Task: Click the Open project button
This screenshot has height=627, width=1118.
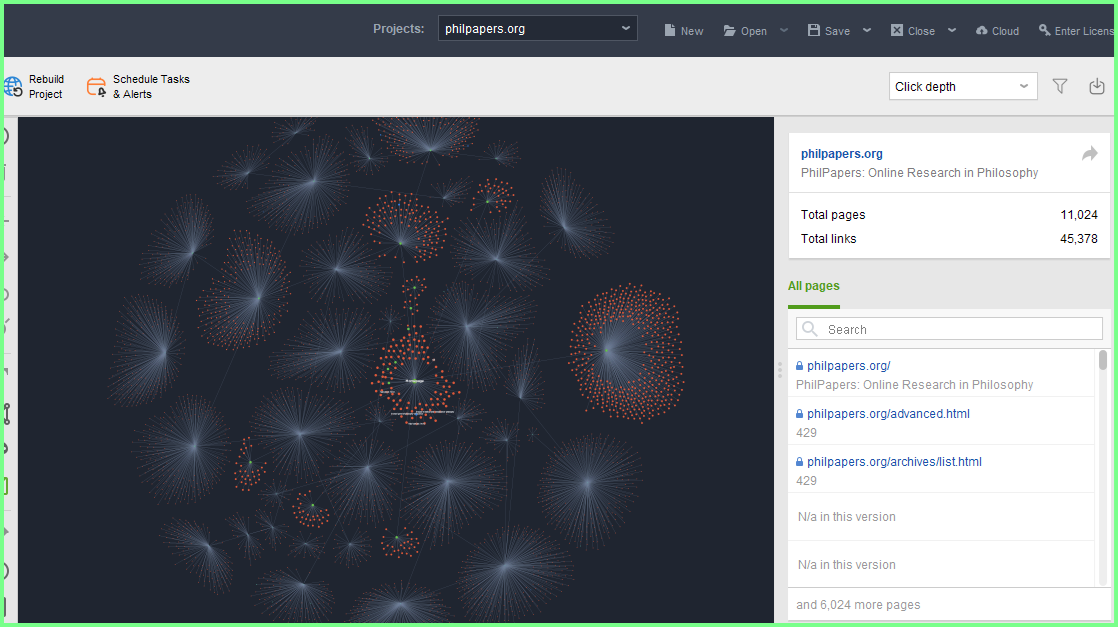Action: click(745, 31)
